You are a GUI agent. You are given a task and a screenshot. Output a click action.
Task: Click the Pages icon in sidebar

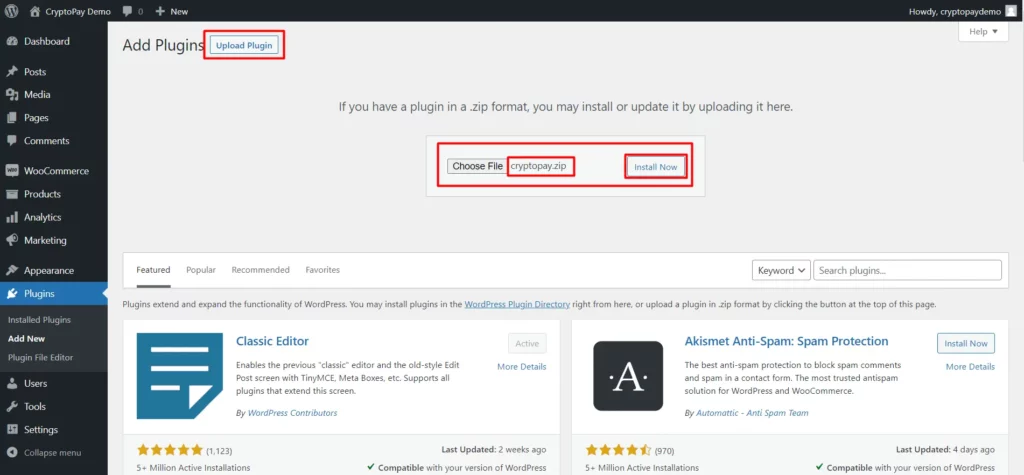click(x=12, y=118)
